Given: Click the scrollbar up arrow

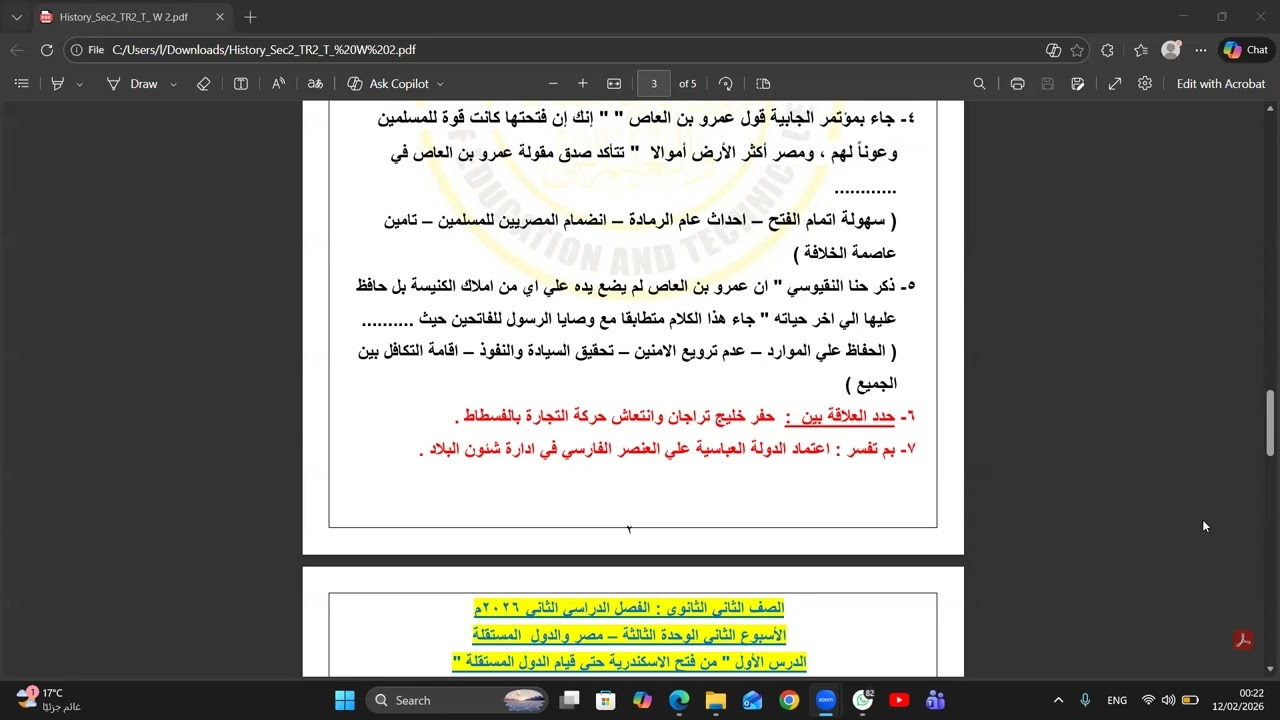Looking at the screenshot, I should coord(1271,108).
